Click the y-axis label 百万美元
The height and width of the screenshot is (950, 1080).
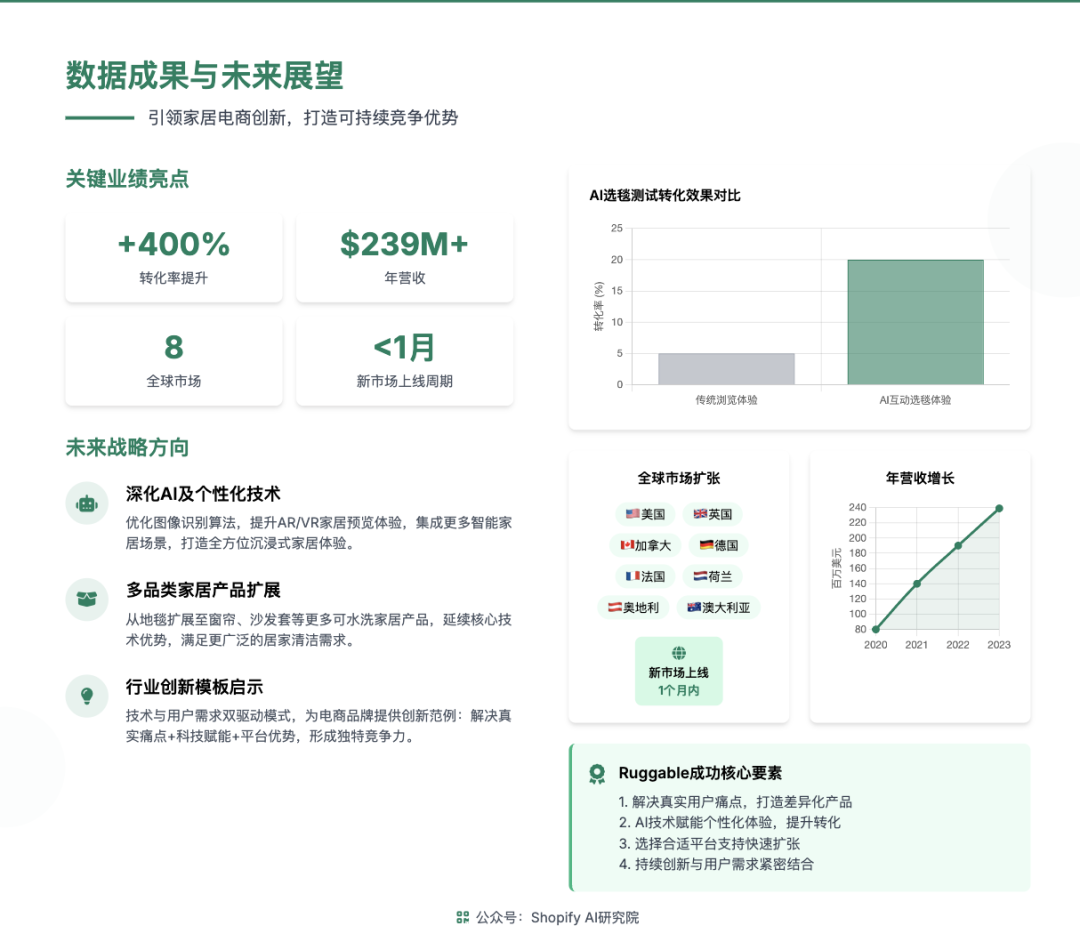pos(837,568)
